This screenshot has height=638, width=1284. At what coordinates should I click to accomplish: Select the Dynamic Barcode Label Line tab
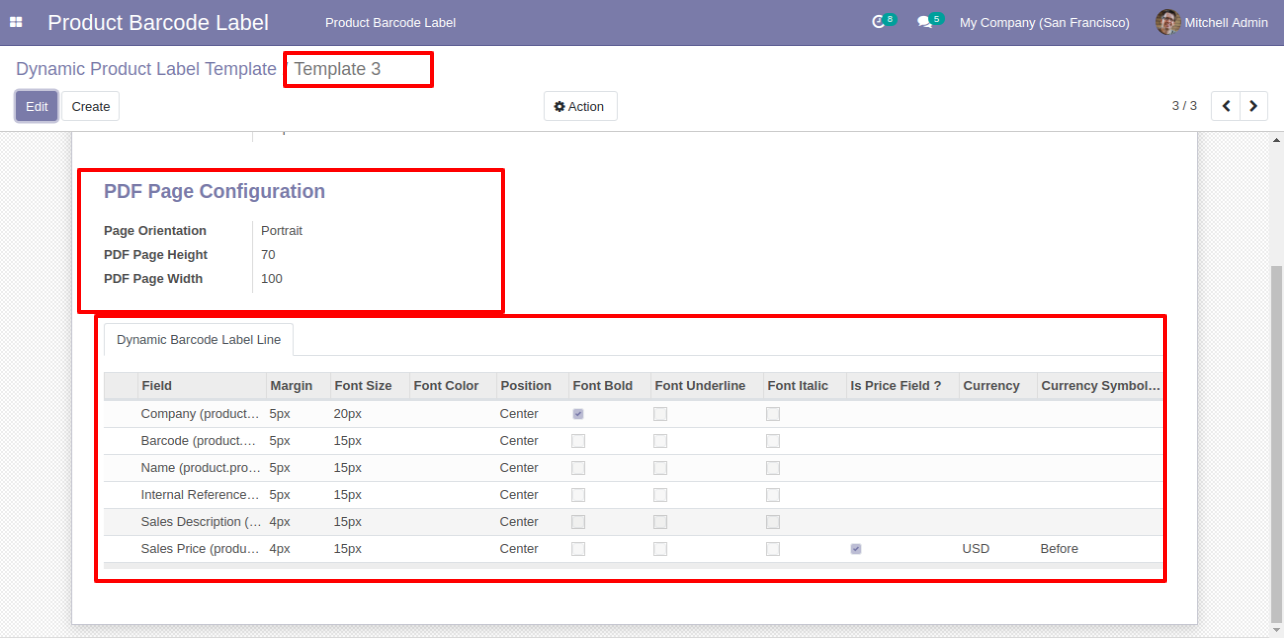point(199,340)
